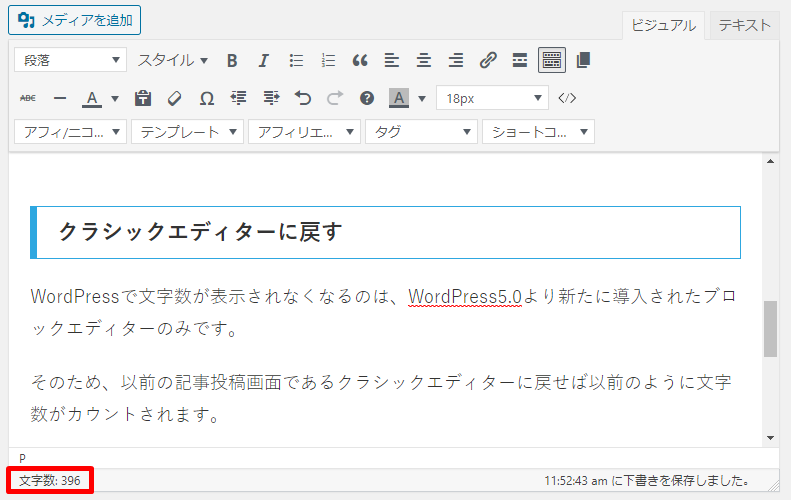Toggle strikethrough formatting
The height and width of the screenshot is (500, 791).
point(28,98)
